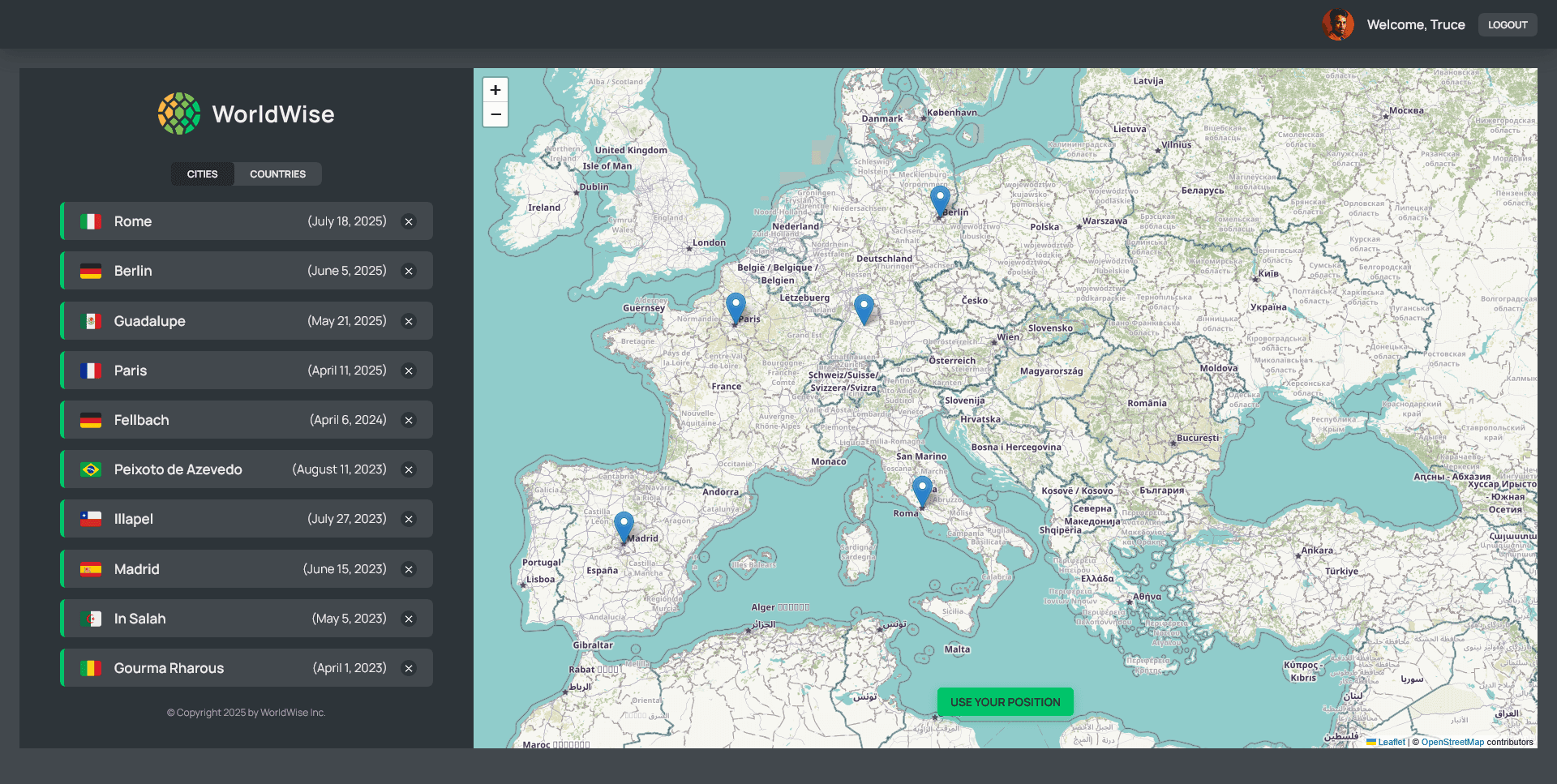This screenshot has height=784, width=1557.
Task: Click Truce's profile avatar
Action: pyautogui.click(x=1338, y=24)
